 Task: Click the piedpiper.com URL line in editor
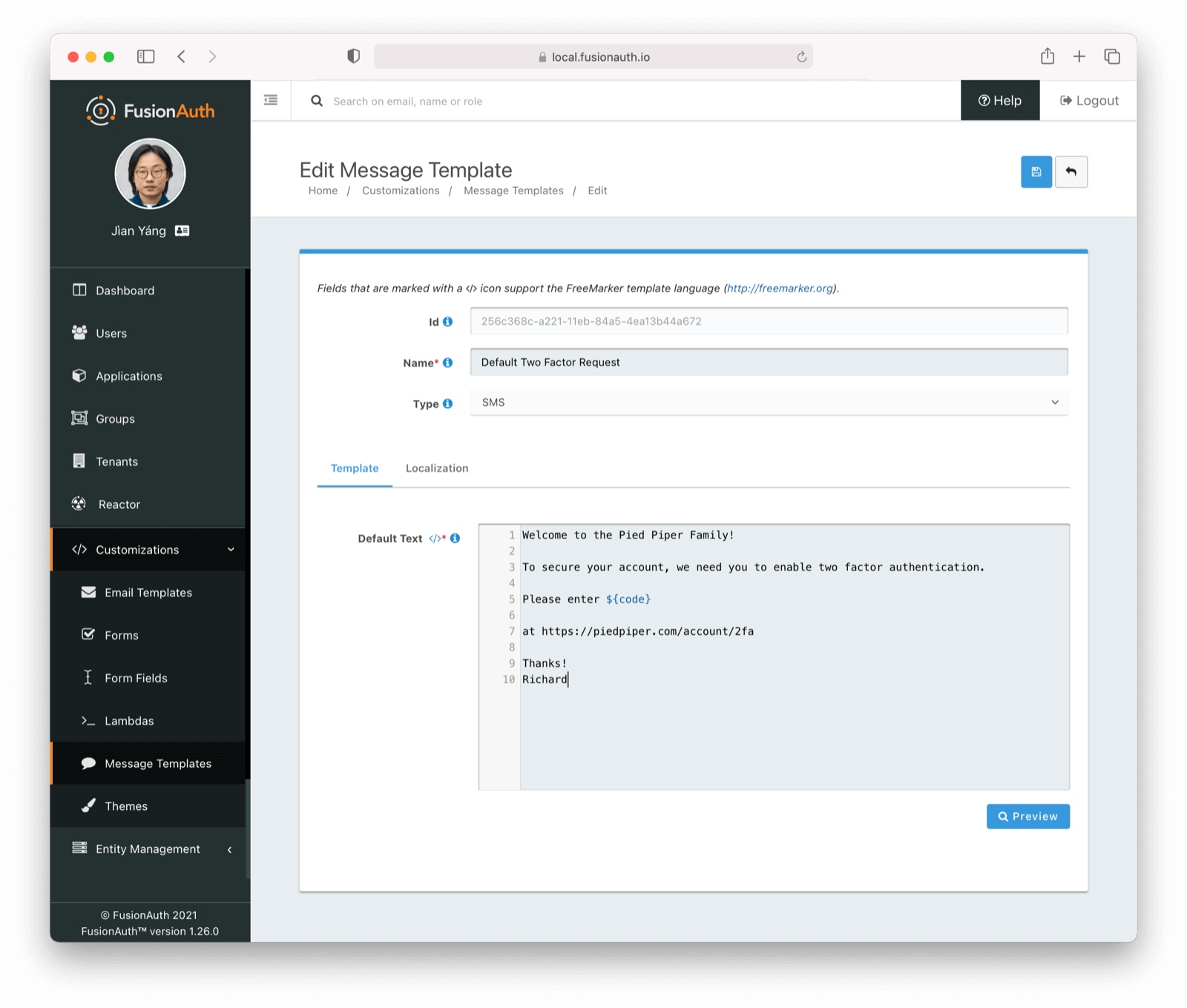[x=638, y=631]
